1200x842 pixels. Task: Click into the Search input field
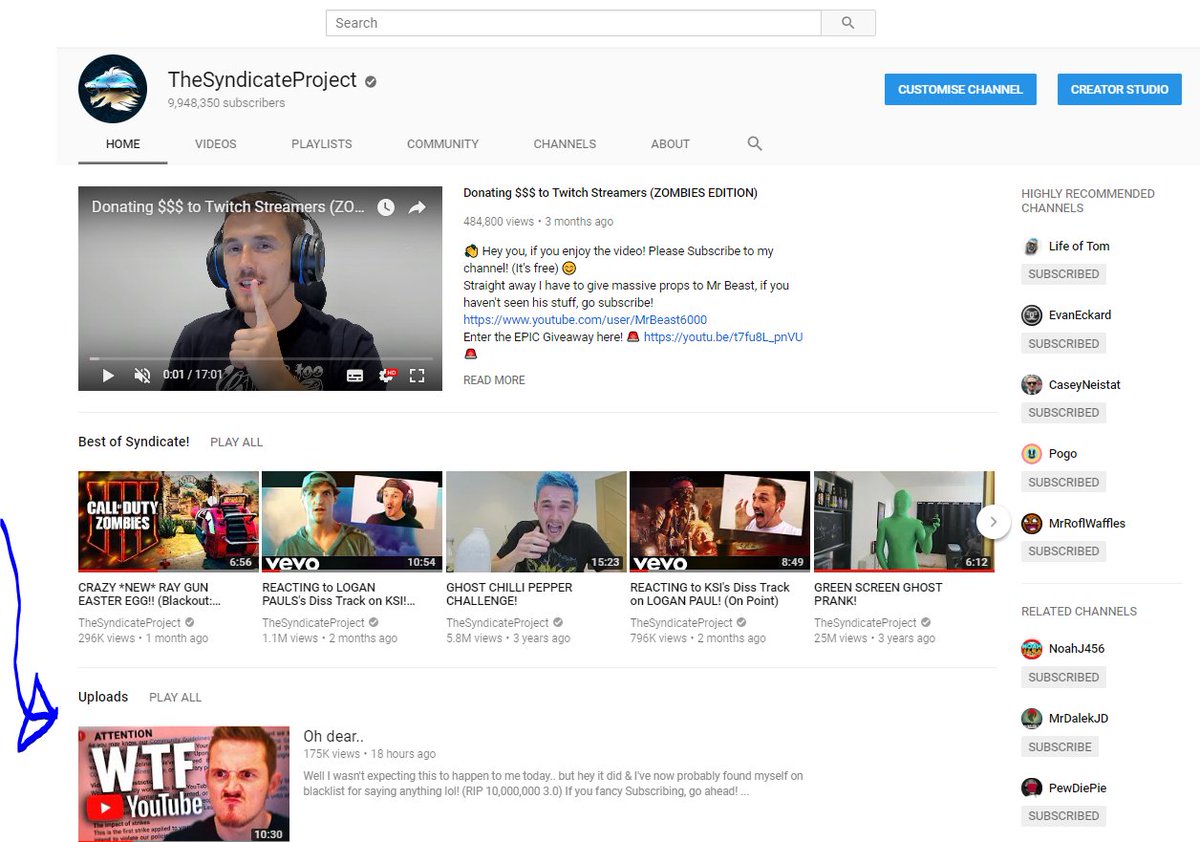[574, 23]
